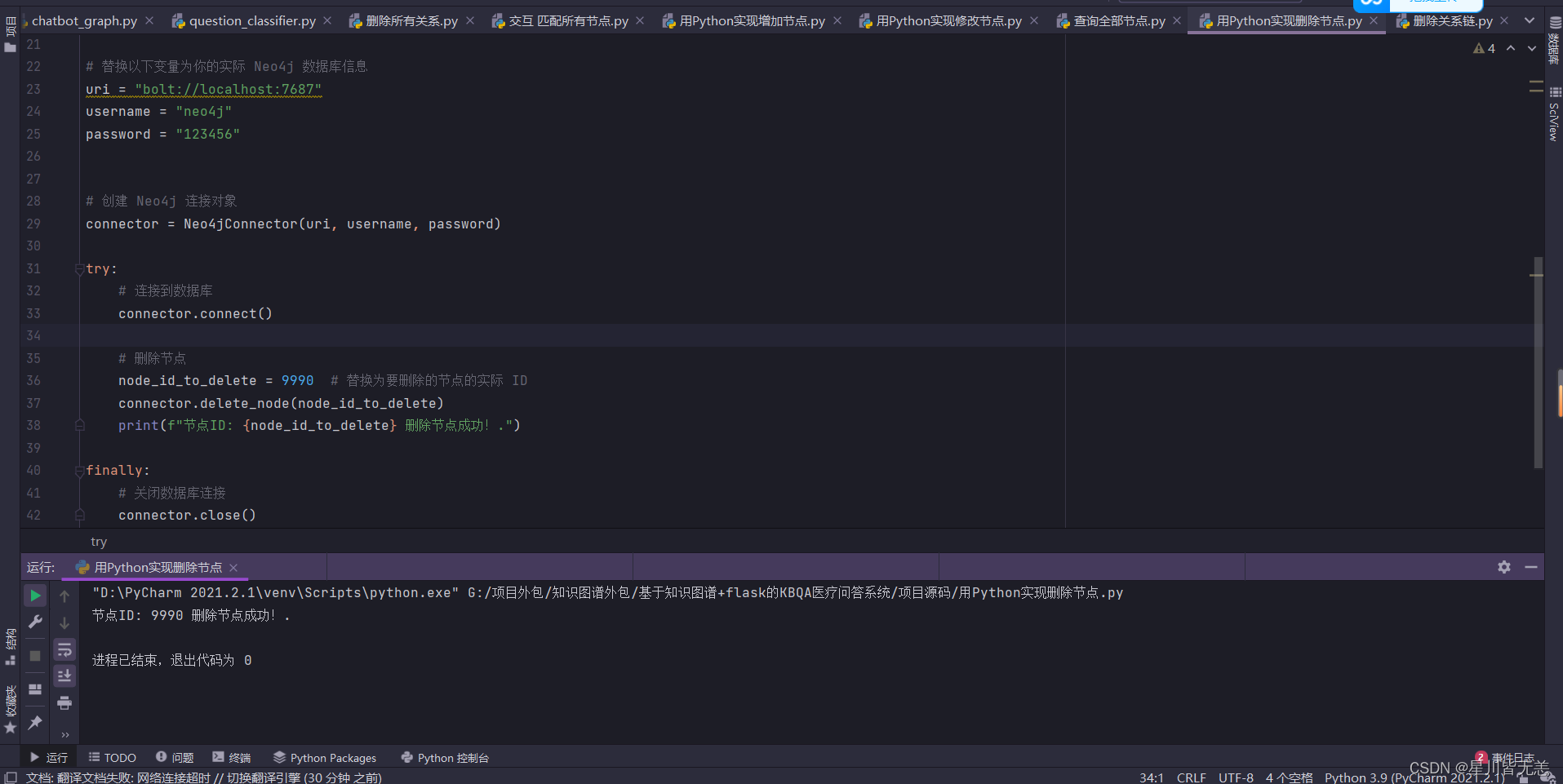Expand the hidden editor tabs dropdown chevron

tap(1530, 21)
